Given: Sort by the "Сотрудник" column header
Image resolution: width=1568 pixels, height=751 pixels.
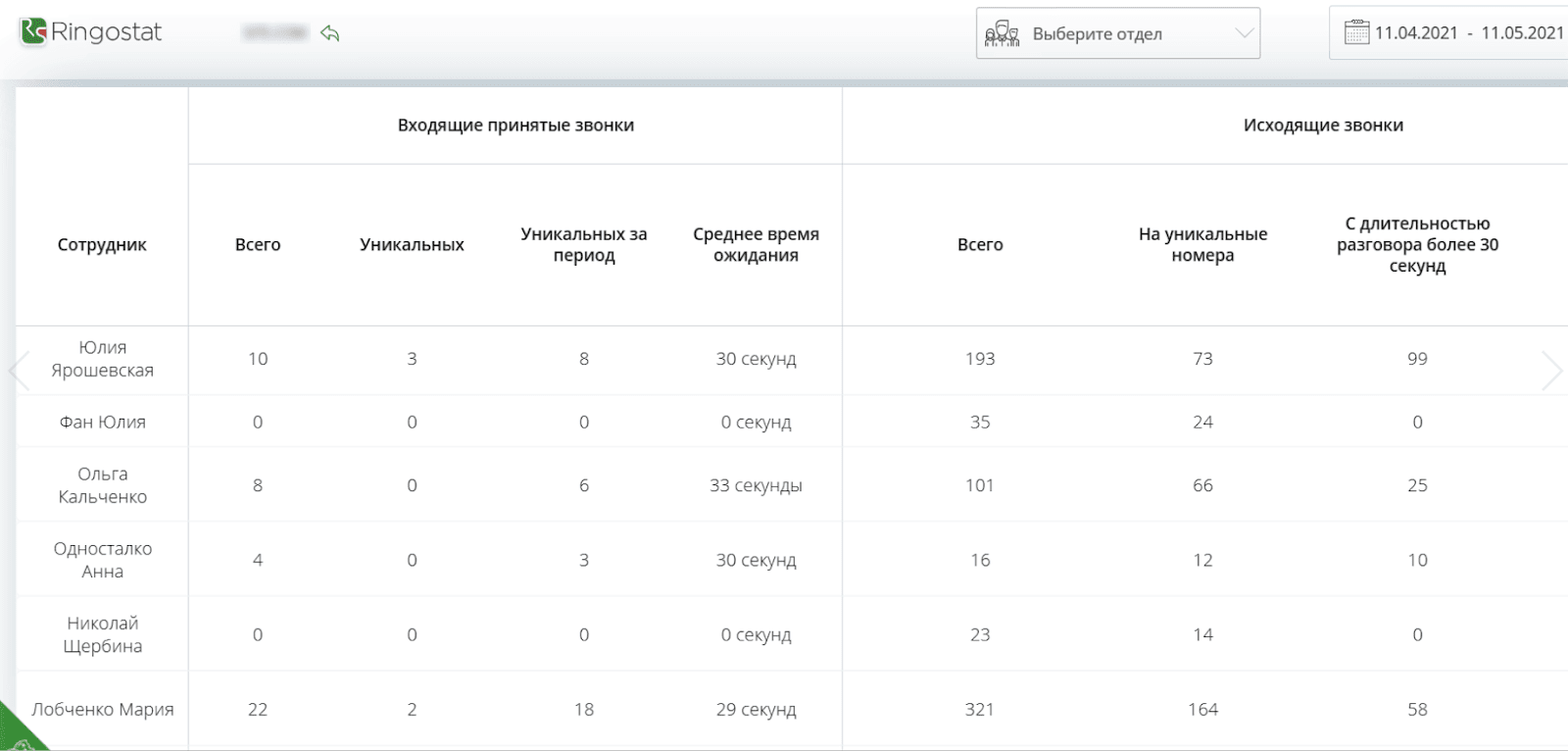Looking at the screenshot, I should [102, 245].
